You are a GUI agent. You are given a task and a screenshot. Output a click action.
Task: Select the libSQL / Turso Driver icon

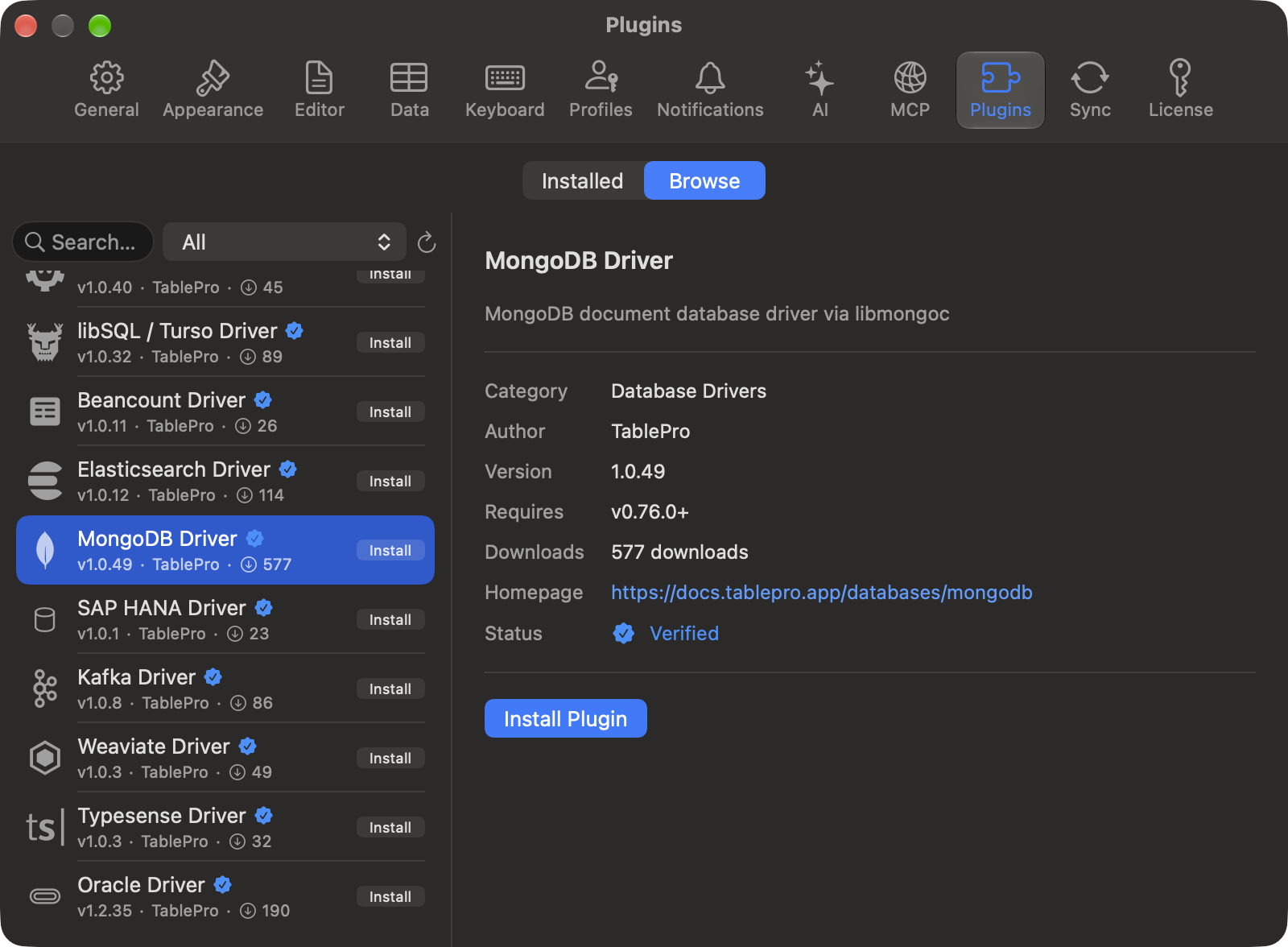(45, 342)
